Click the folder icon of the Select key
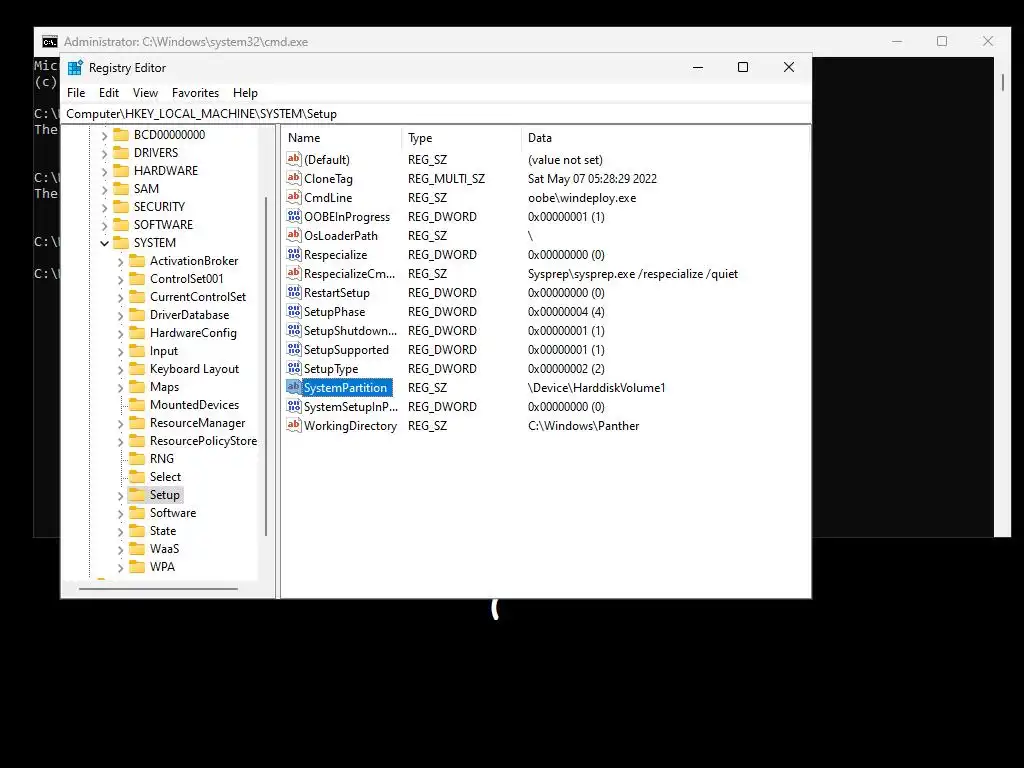This screenshot has height=768, width=1024. 137,476
